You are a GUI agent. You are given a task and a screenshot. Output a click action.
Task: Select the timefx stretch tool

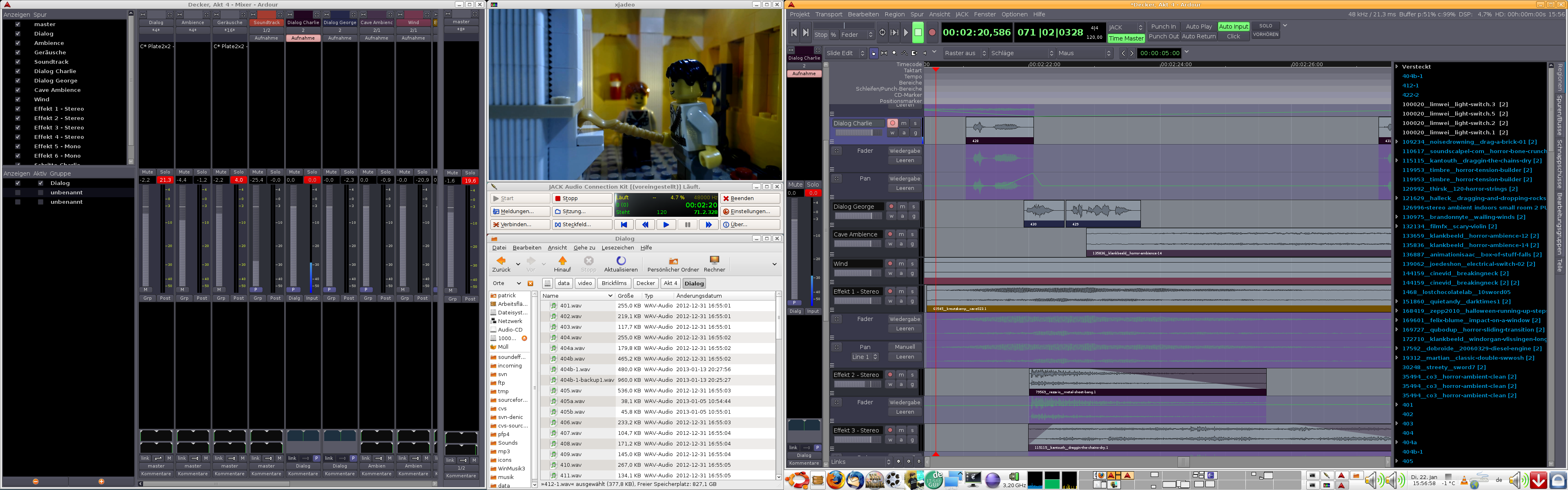tap(915, 53)
